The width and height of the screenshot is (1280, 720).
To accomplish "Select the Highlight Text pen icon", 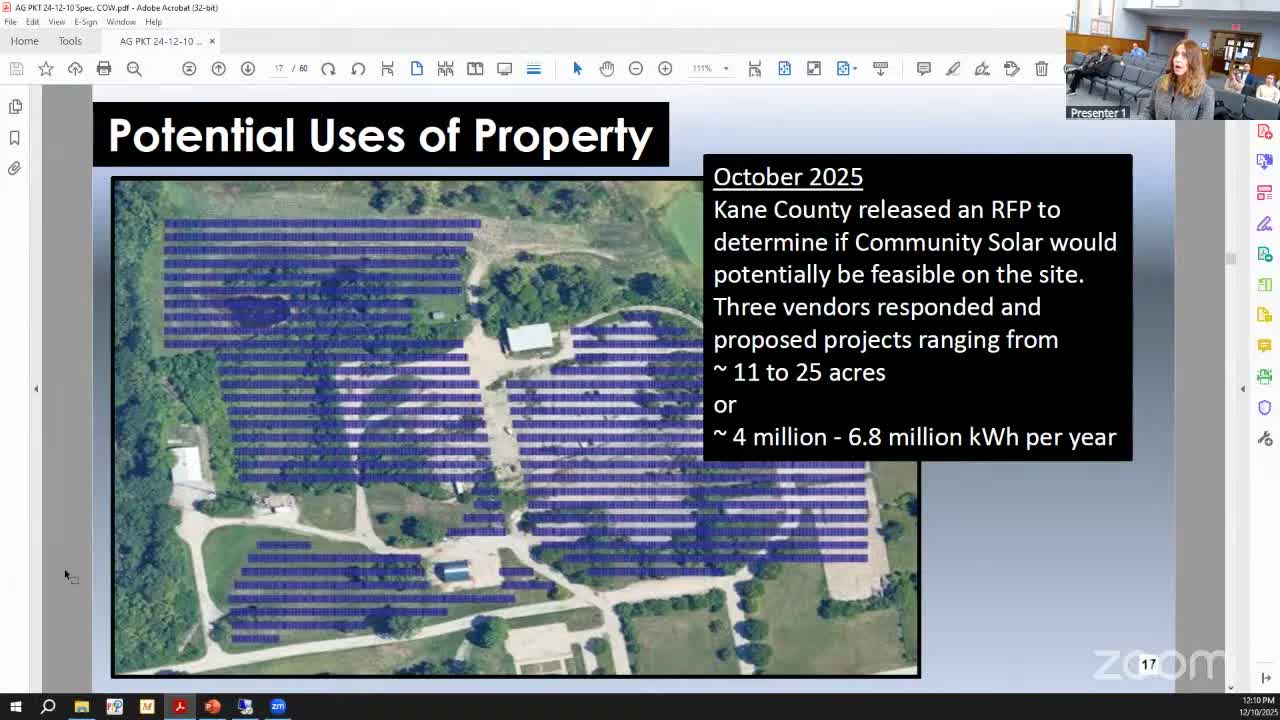I will pyautogui.click(x=953, y=68).
